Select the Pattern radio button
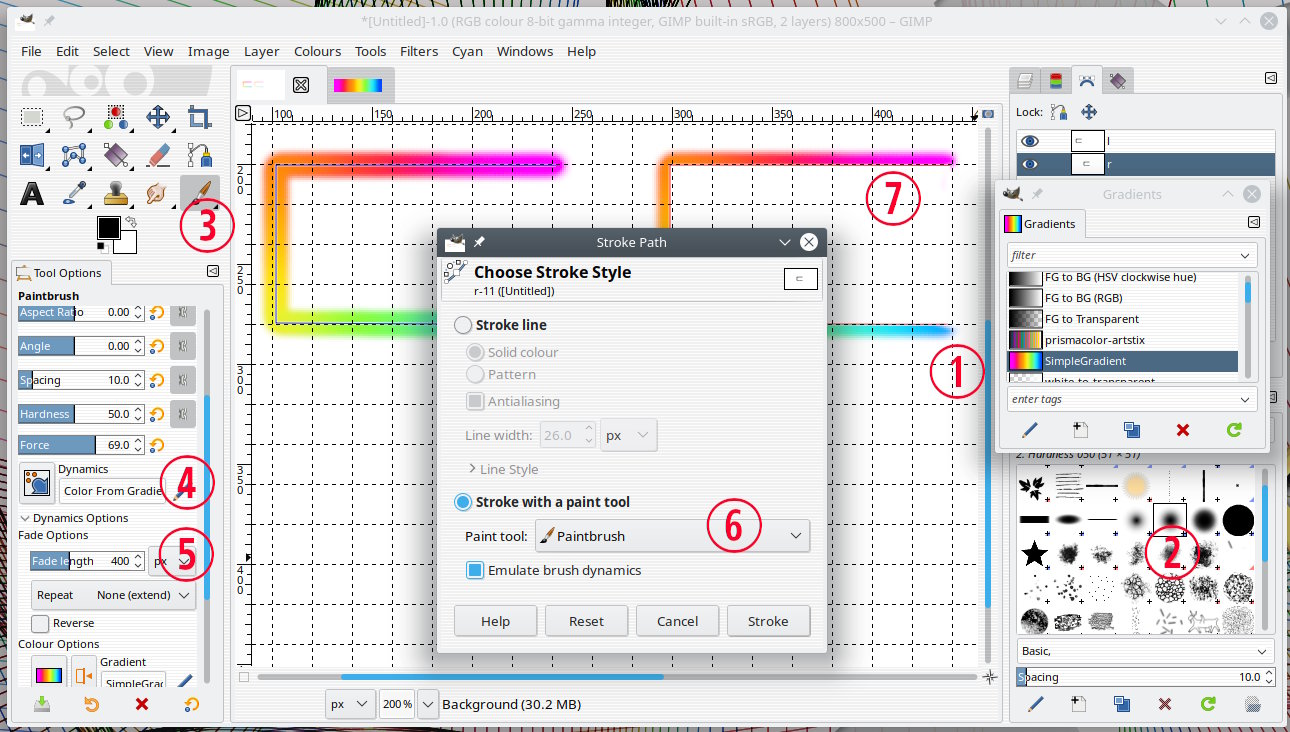 click(x=476, y=374)
